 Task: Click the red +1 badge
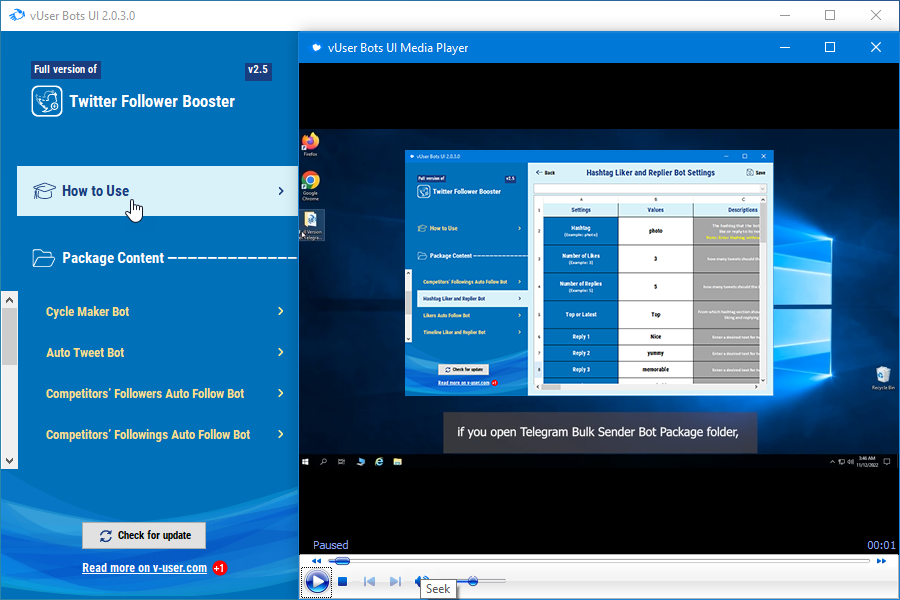pyautogui.click(x=219, y=568)
